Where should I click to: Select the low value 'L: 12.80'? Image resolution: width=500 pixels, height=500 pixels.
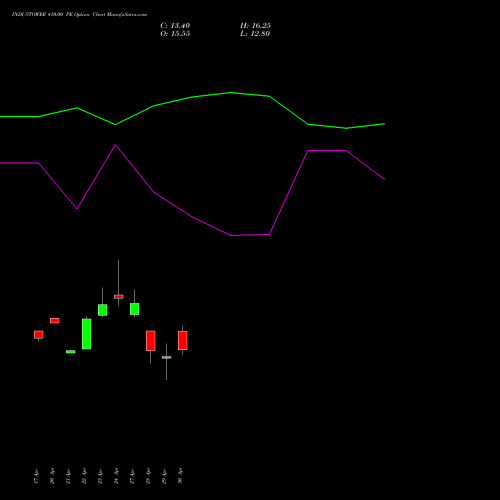pyautogui.click(x=255, y=34)
